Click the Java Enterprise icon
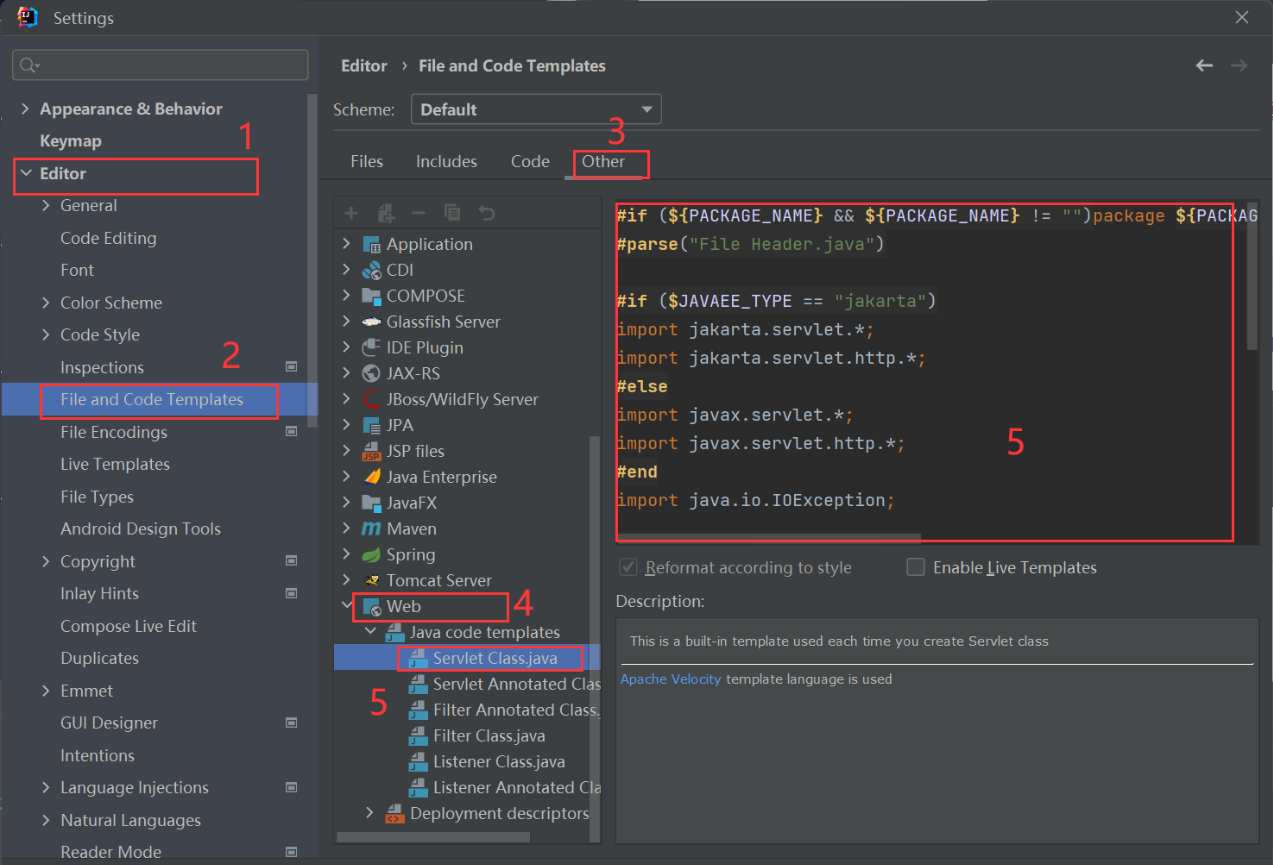1273x865 pixels. point(371,477)
